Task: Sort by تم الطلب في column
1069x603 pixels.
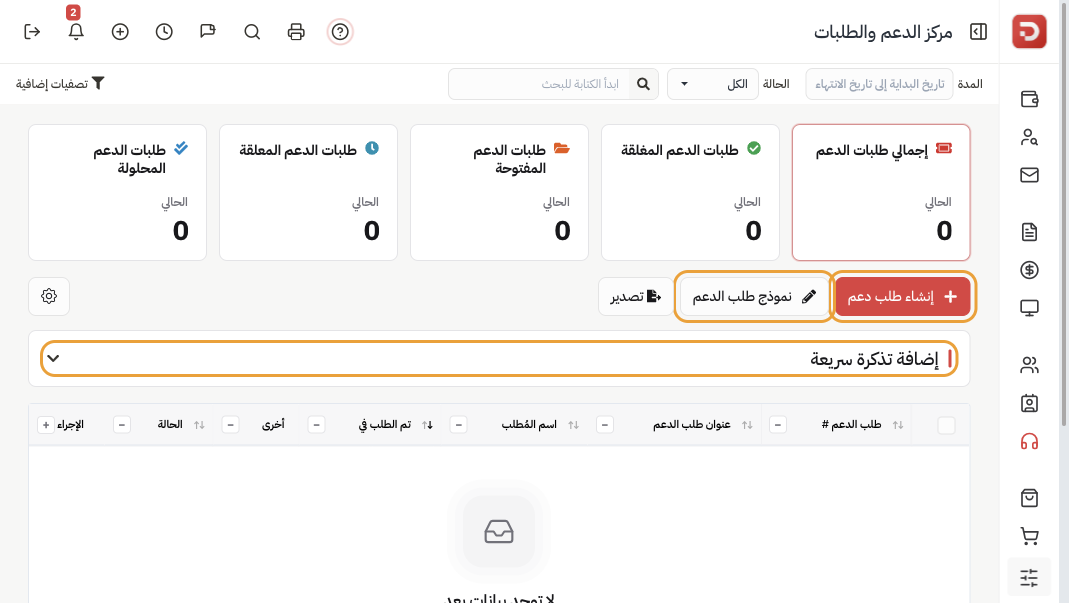Action: (427, 425)
